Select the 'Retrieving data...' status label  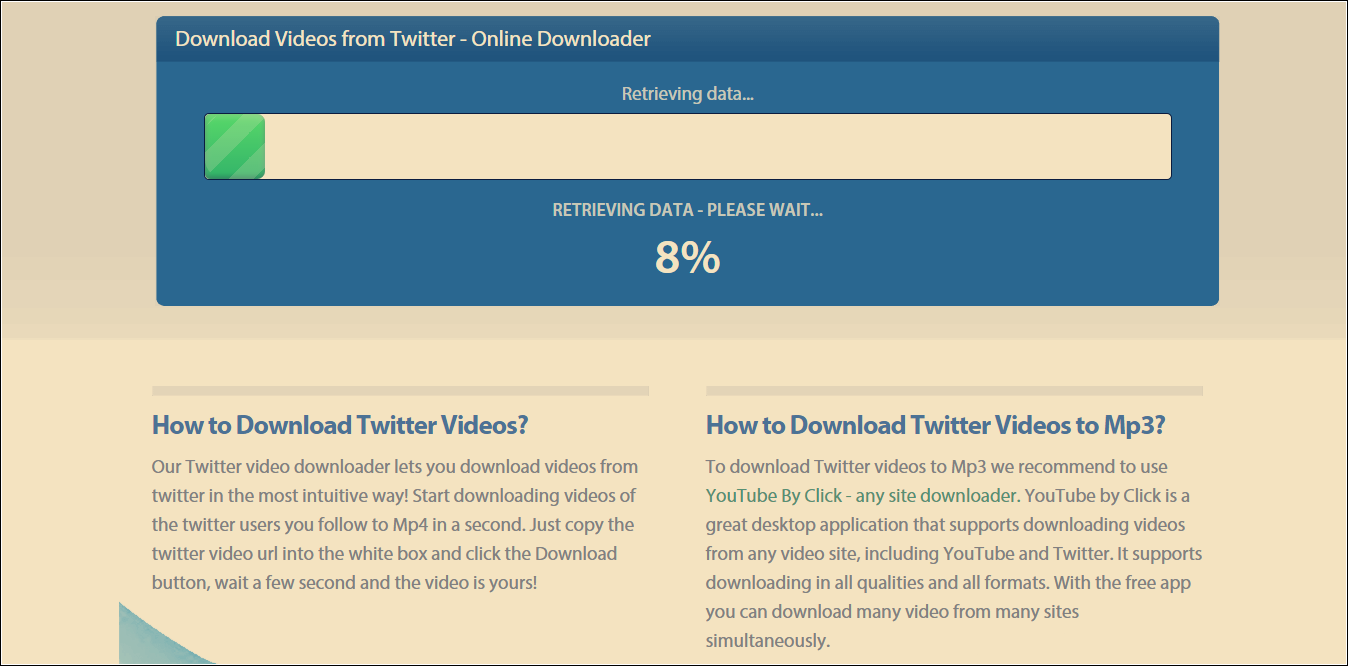(x=688, y=94)
